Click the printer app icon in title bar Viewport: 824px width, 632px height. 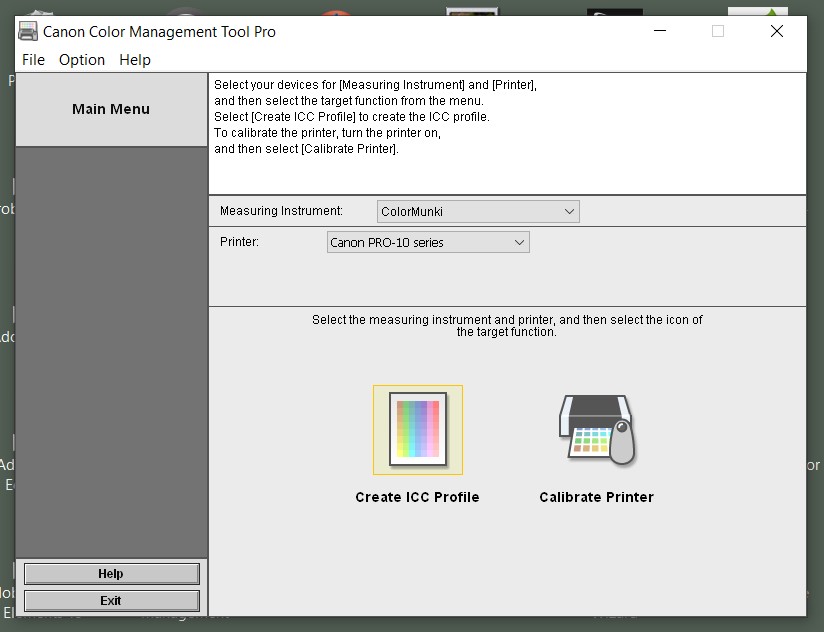pyautogui.click(x=28, y=31)
